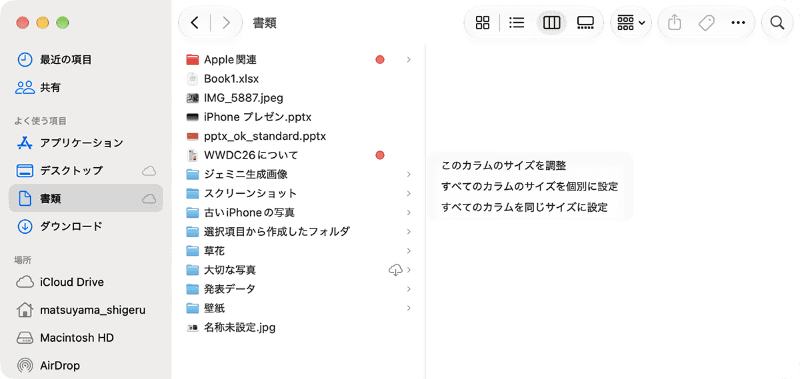The height and width of the screenshot is (379, 800).
Task: Open iCloud Drive location
Action: pos(86,282)
